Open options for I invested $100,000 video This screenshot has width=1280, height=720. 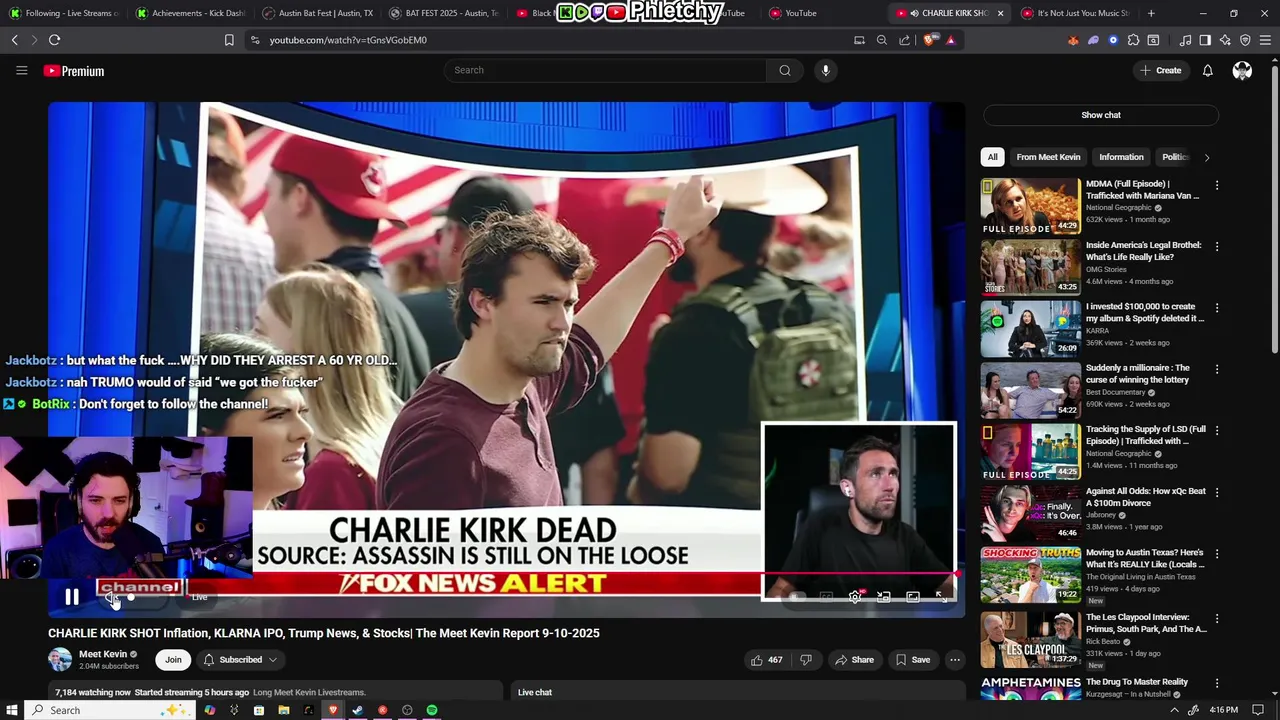[x=1217, y=308]
